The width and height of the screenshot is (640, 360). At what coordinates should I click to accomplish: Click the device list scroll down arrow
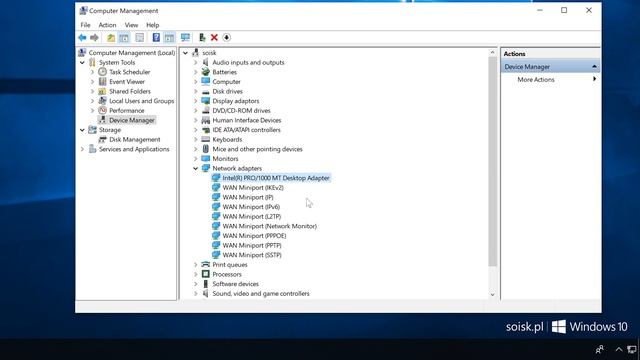pos(493,294)
